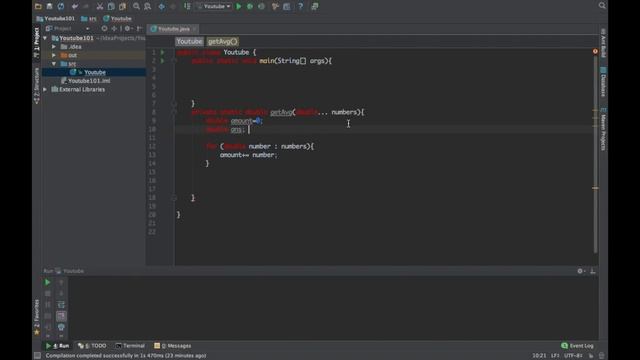Click the search everywhere magnifier icon
The height and width of the screenshot is (360, 640).
point(602,5)
